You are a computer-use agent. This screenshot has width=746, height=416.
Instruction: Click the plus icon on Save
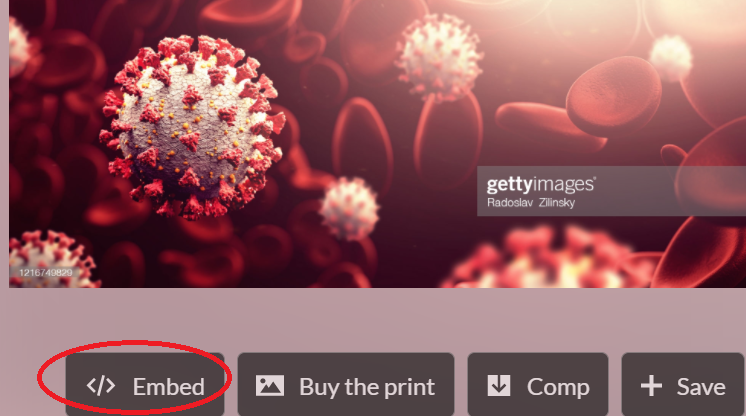(651, 386)
